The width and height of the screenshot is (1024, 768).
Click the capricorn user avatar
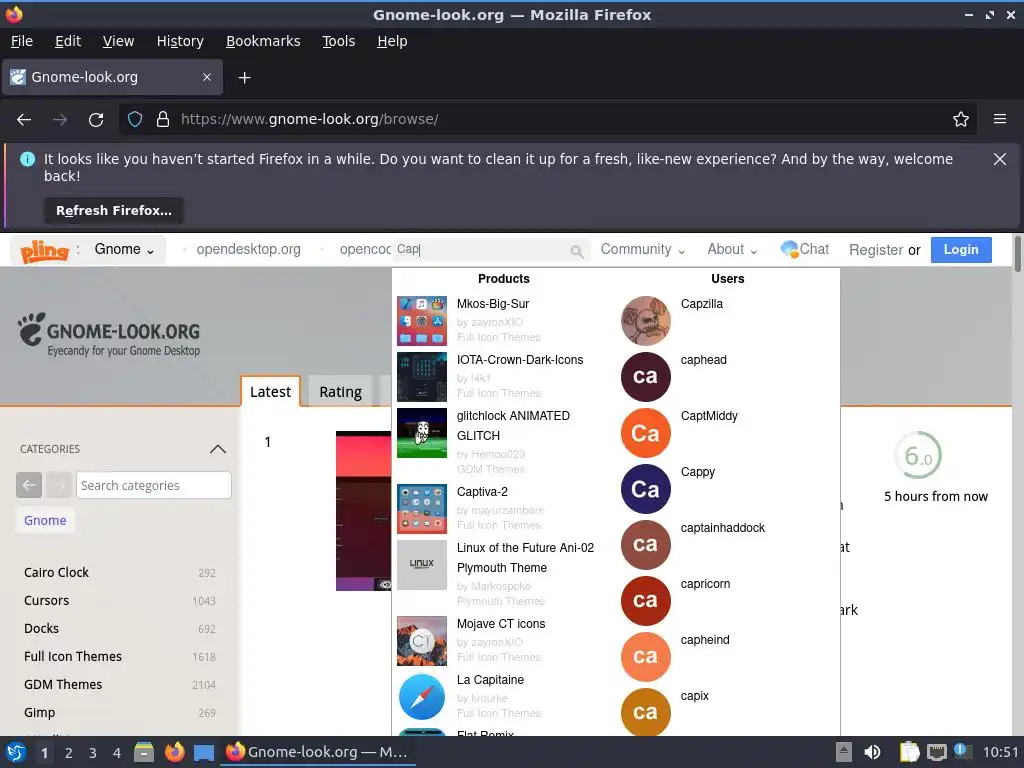pos(645,601)
